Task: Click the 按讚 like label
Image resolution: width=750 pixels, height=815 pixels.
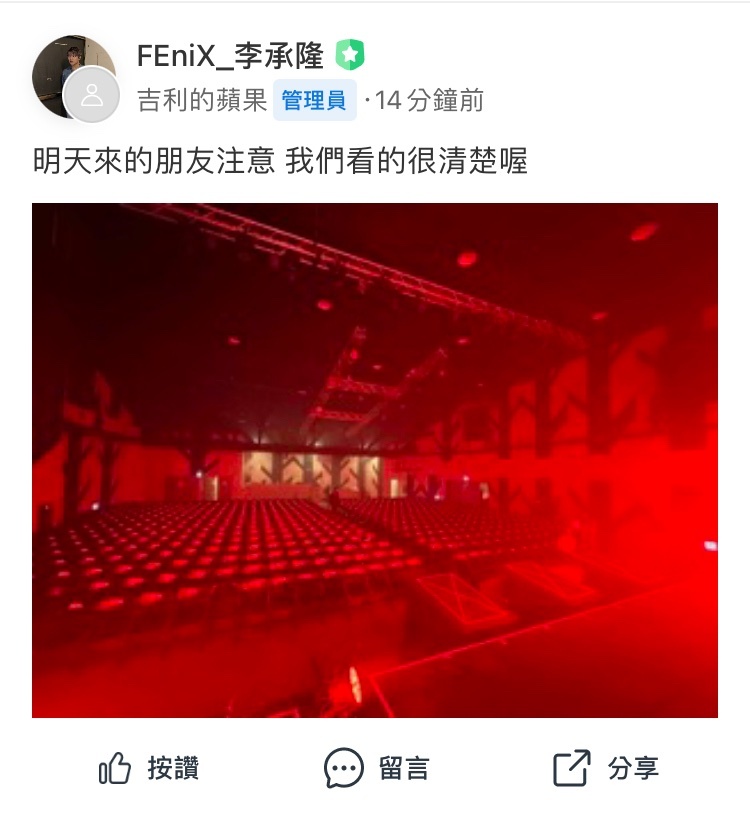Action: pyautogui.click(x=173, y=768)
